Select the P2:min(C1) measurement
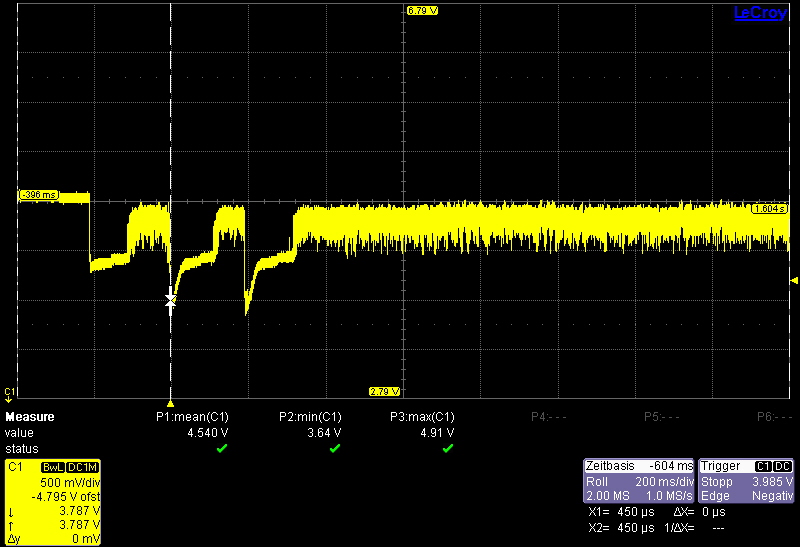 [311, 417]
